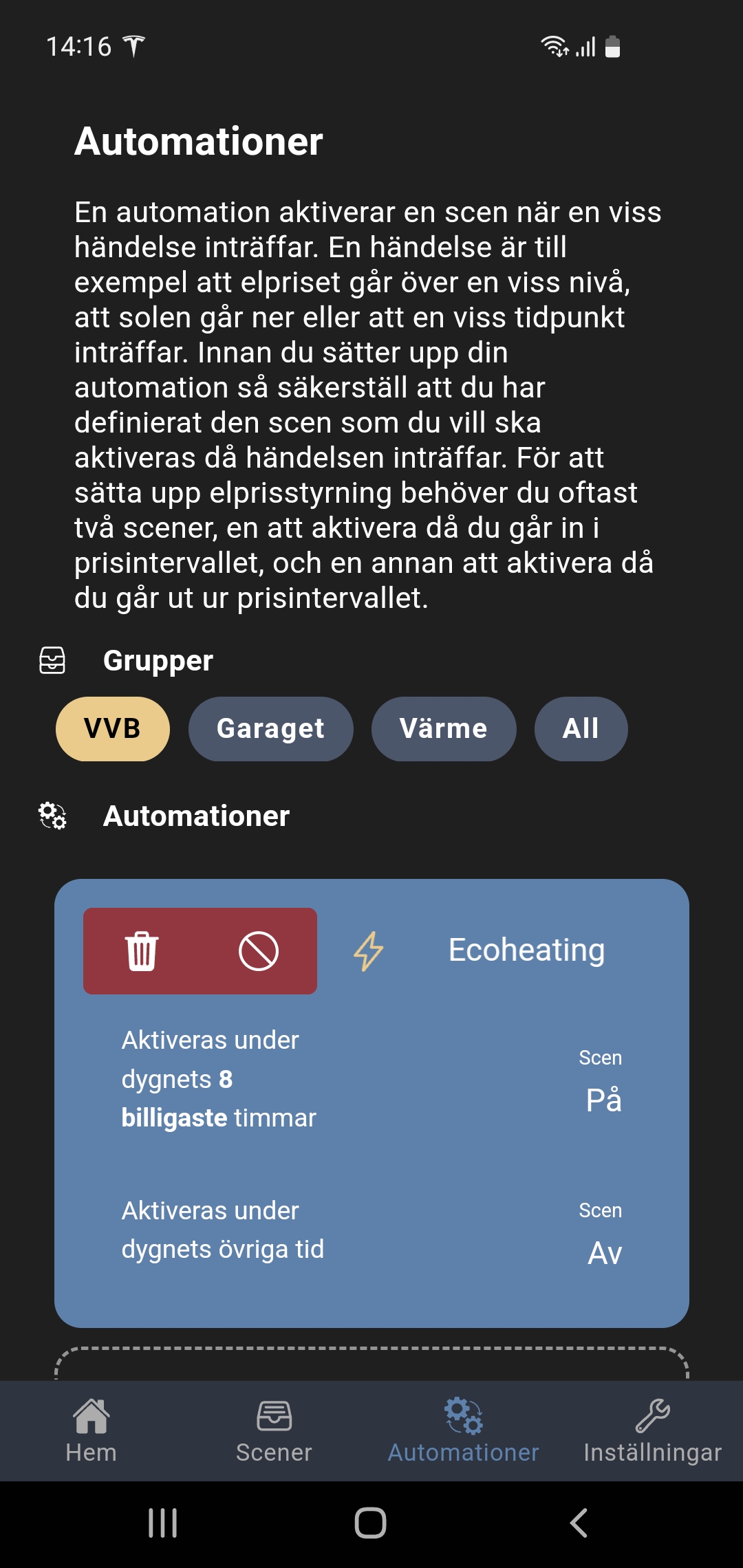Select the Garaget group chip

pyautogui.click(x=271, y=729)
